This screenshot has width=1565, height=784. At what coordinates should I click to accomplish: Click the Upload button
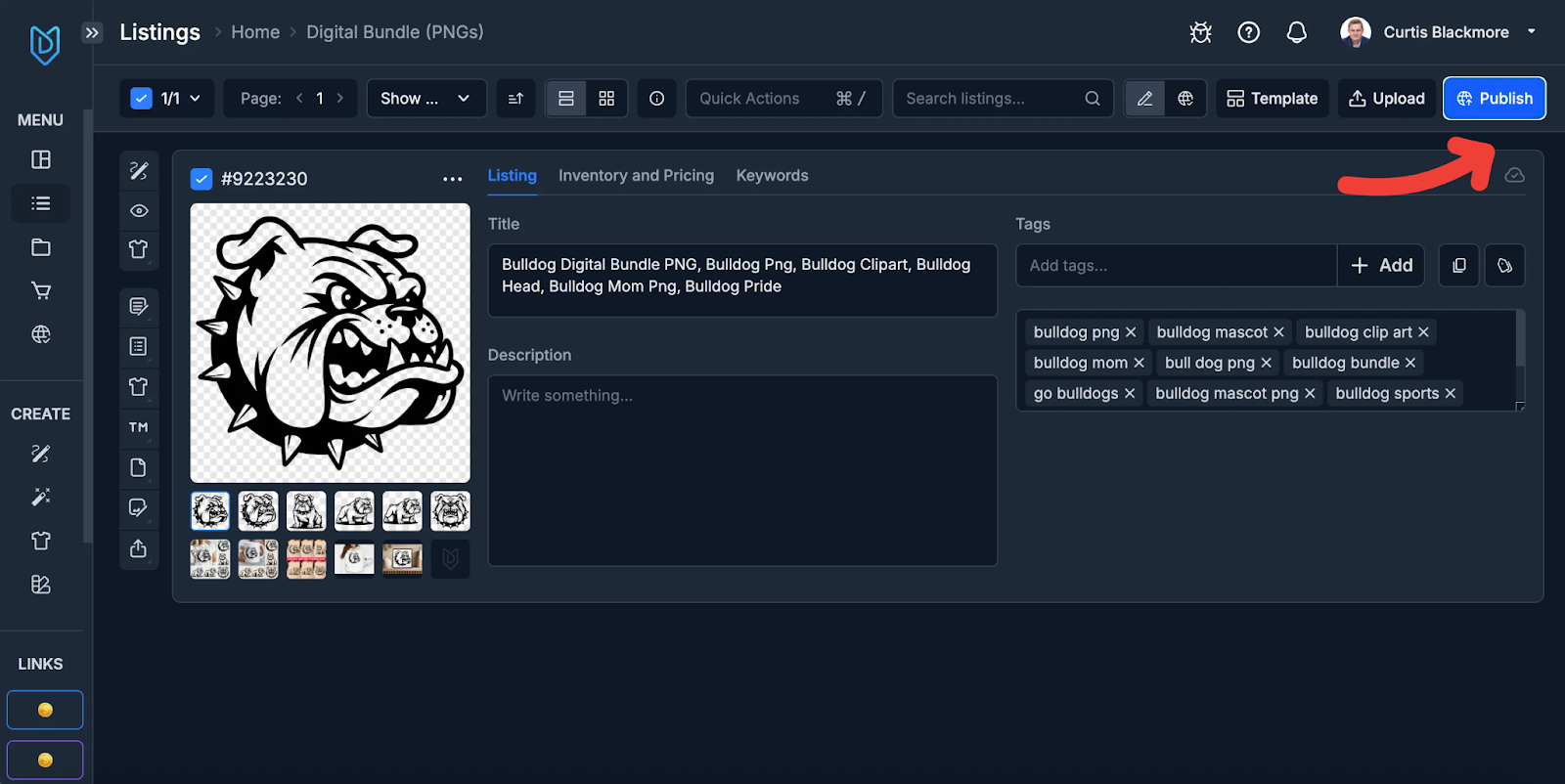pyautogui.click(x=1387, y=98)
